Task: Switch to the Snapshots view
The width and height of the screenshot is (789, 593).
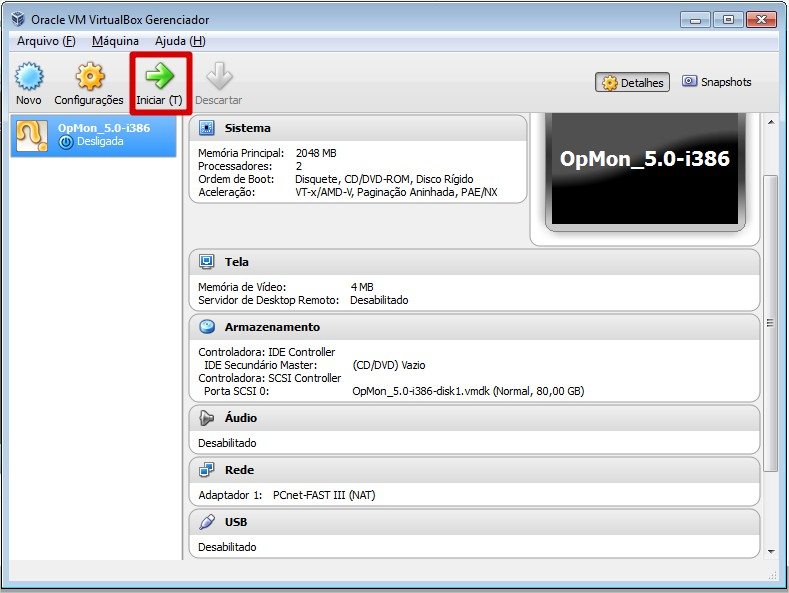Action: [716, 82]
